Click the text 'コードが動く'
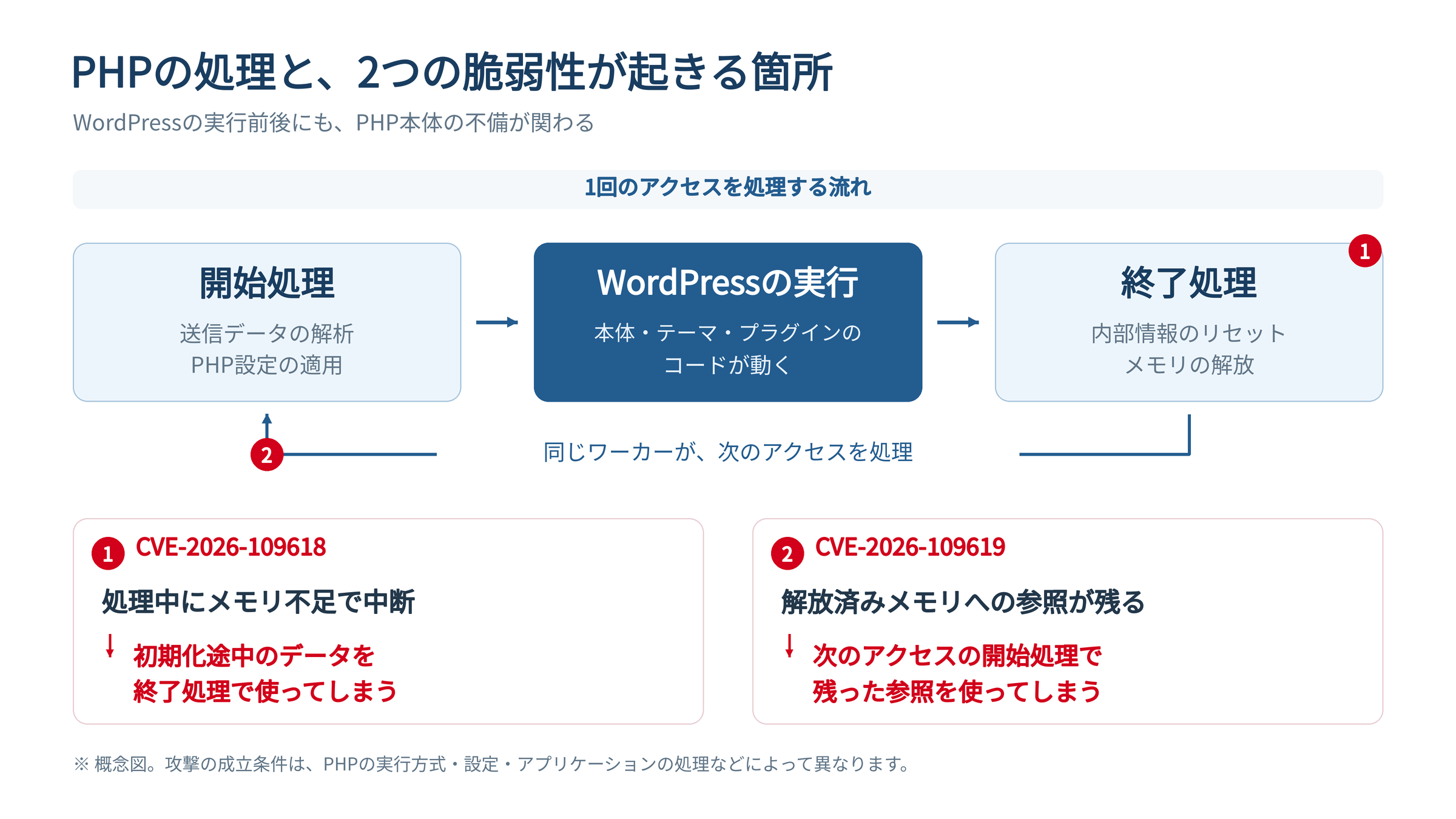The width and height of the screenshot is (1456, 819). pos(728,365)
